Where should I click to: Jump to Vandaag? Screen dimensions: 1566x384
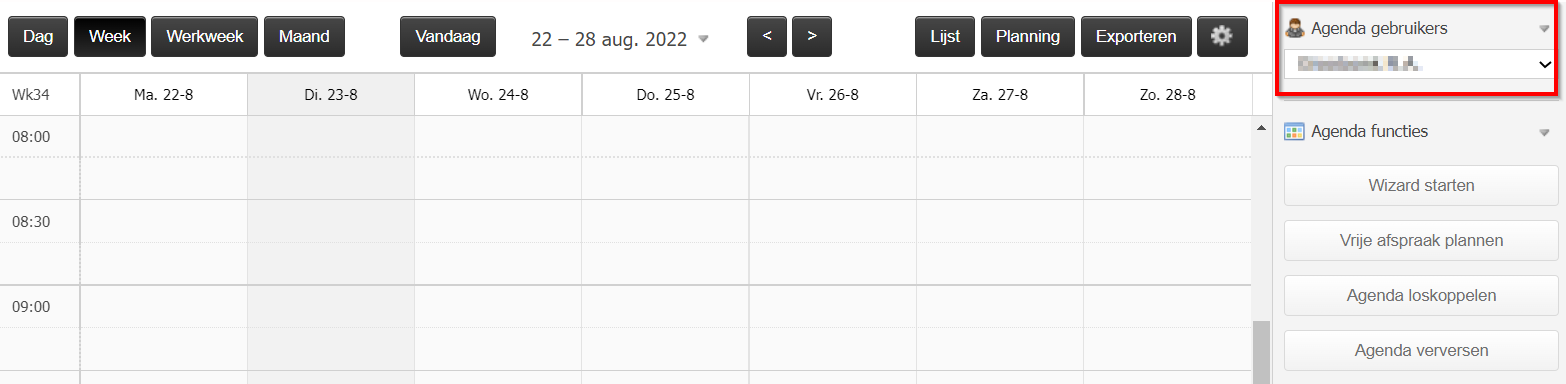448,36
